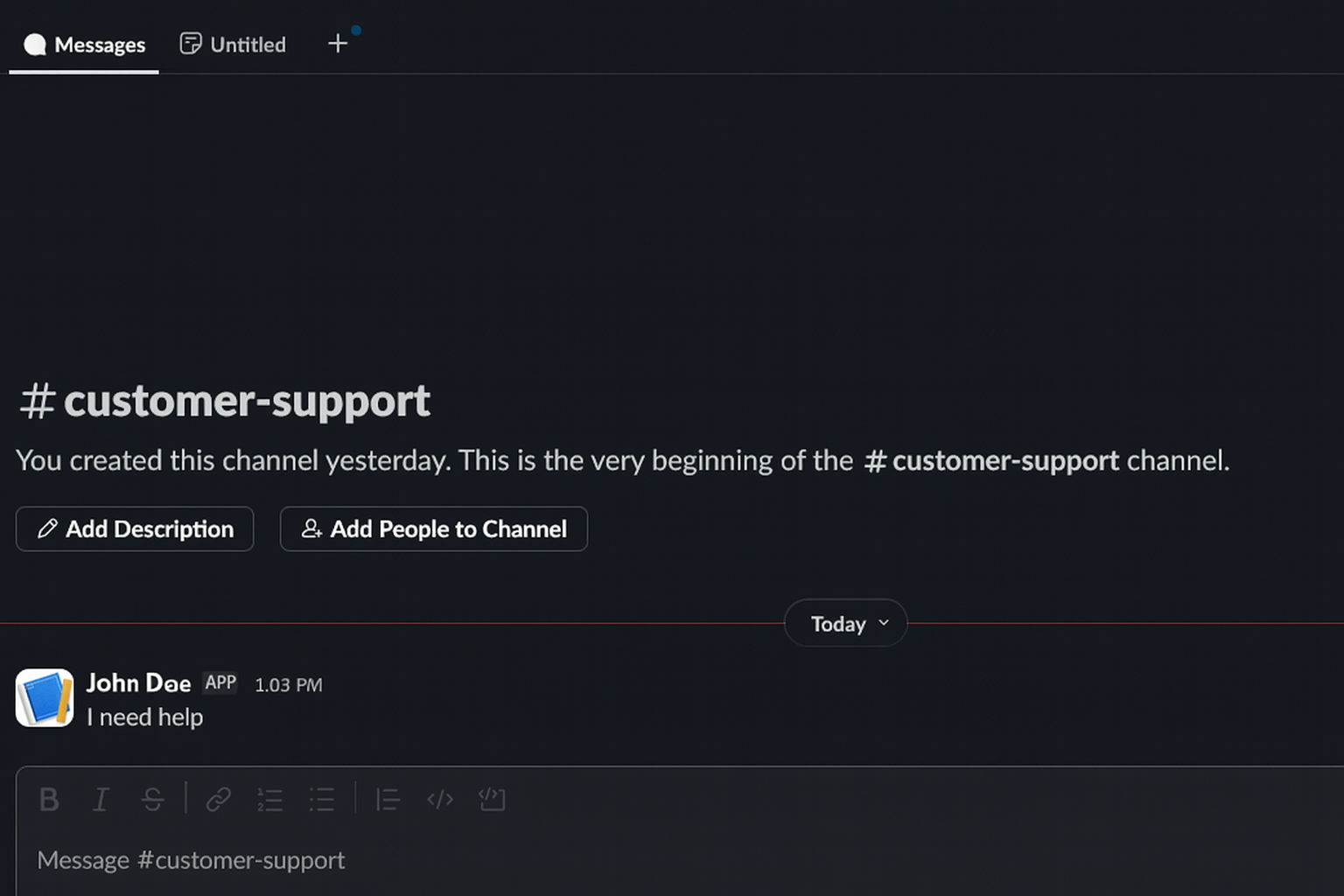
Task: Start an ordered numbered list
Action: tap(269, 799)
